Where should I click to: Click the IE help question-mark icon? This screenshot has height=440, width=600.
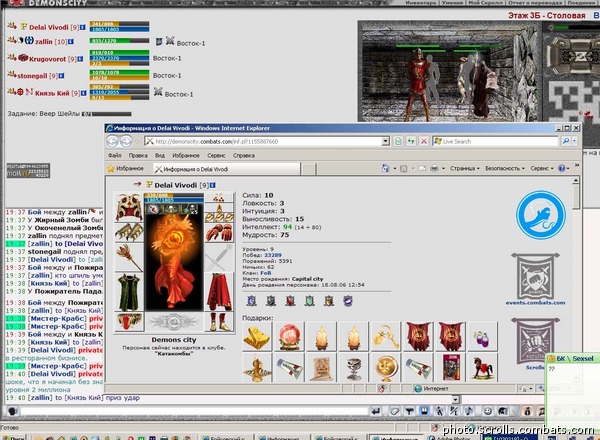tap(561, 168)
